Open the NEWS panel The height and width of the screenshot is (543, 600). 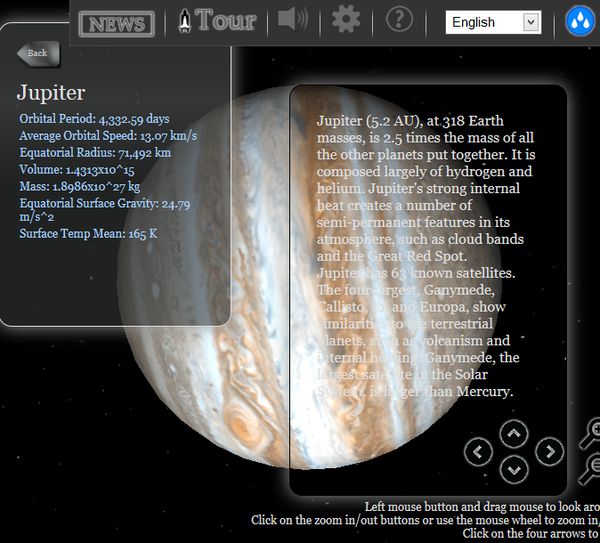(117, 24)
